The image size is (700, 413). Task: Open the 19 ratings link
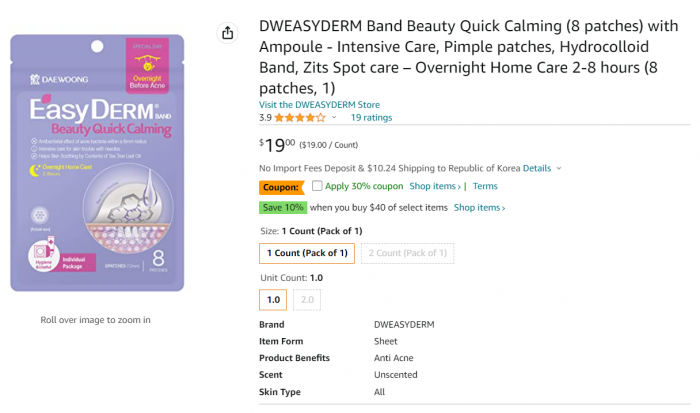[371, 117]
